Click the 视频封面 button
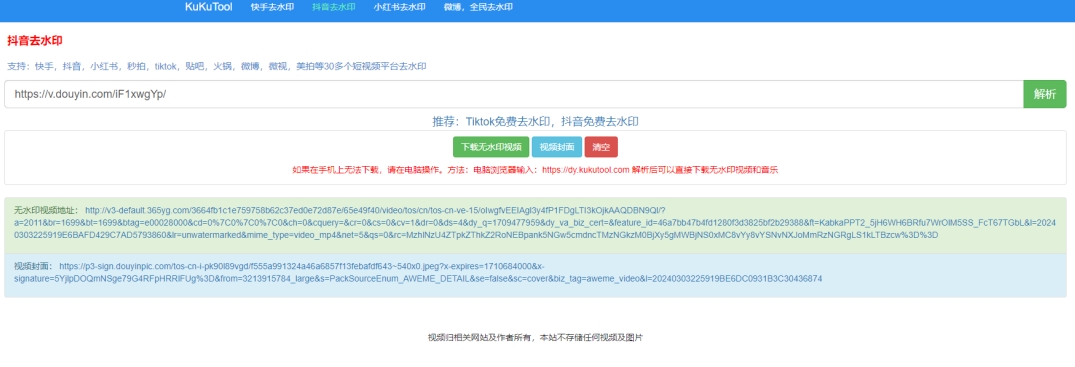This screenshot has height=367, width=1075. [x=557, y=147]
